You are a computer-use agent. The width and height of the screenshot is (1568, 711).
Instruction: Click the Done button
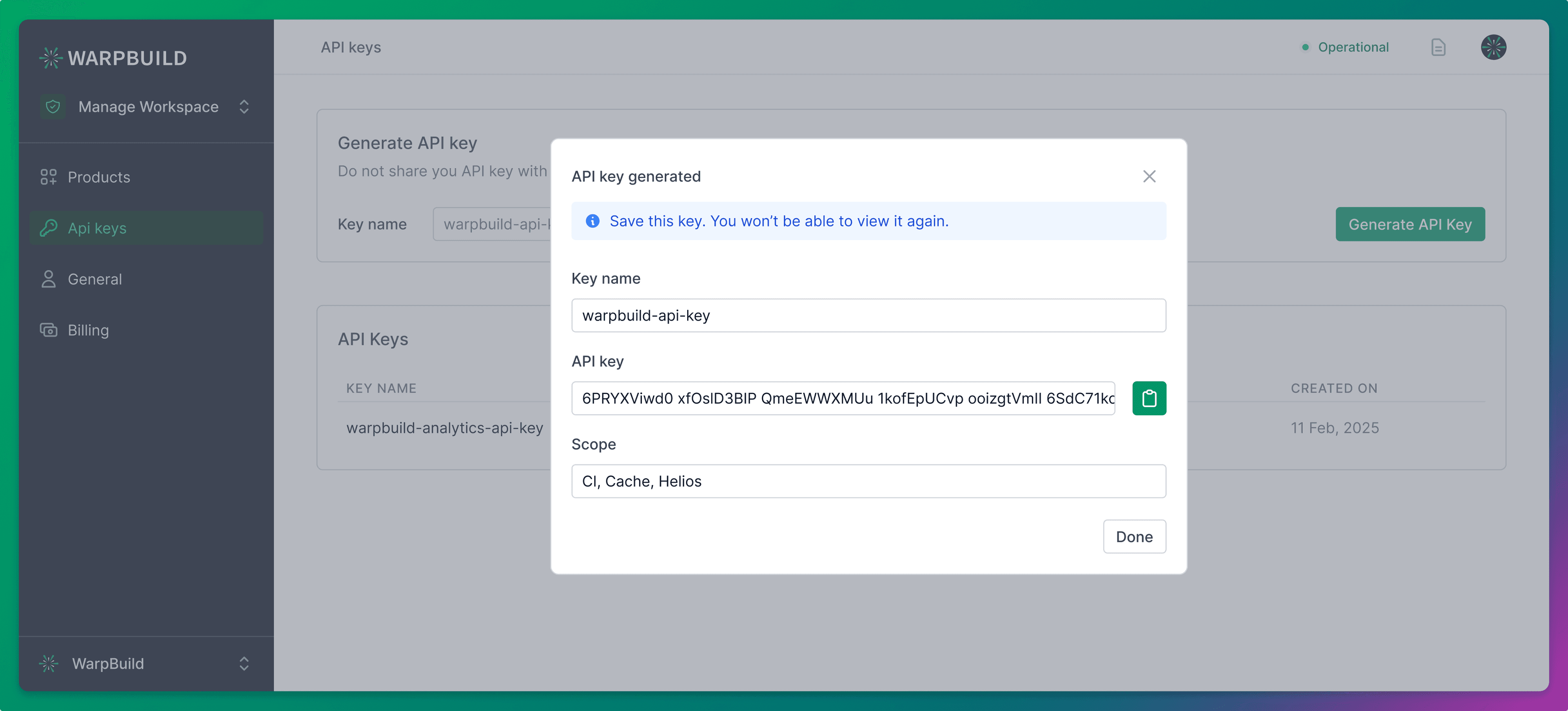click(1134, 536)
